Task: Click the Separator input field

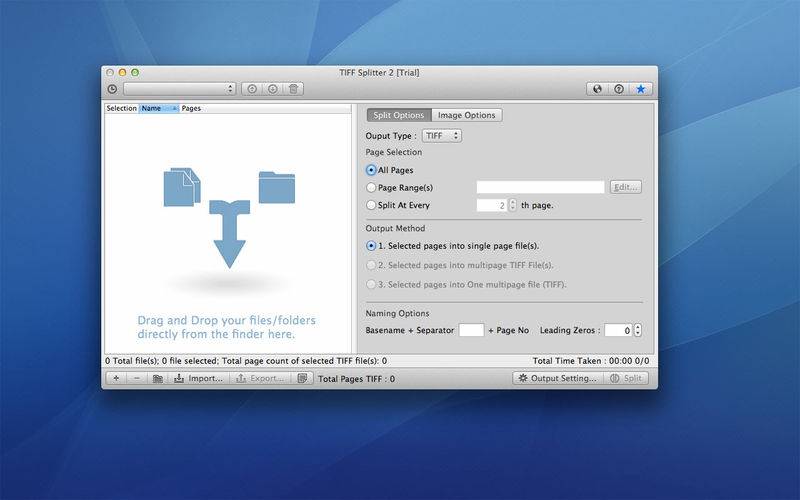Action: point(471,330)
